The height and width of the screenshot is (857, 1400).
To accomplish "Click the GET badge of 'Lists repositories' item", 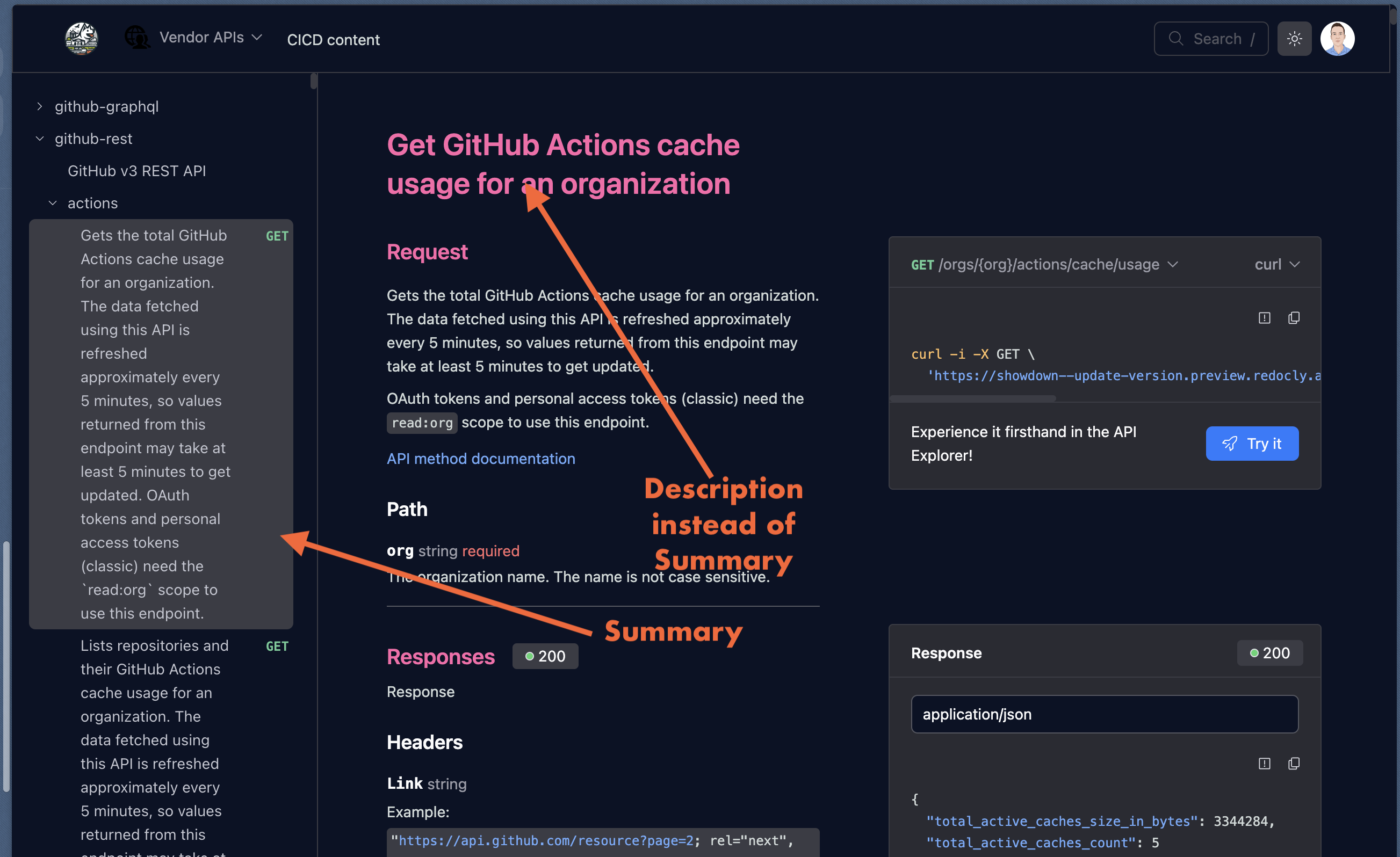I will tap(277, 647).
